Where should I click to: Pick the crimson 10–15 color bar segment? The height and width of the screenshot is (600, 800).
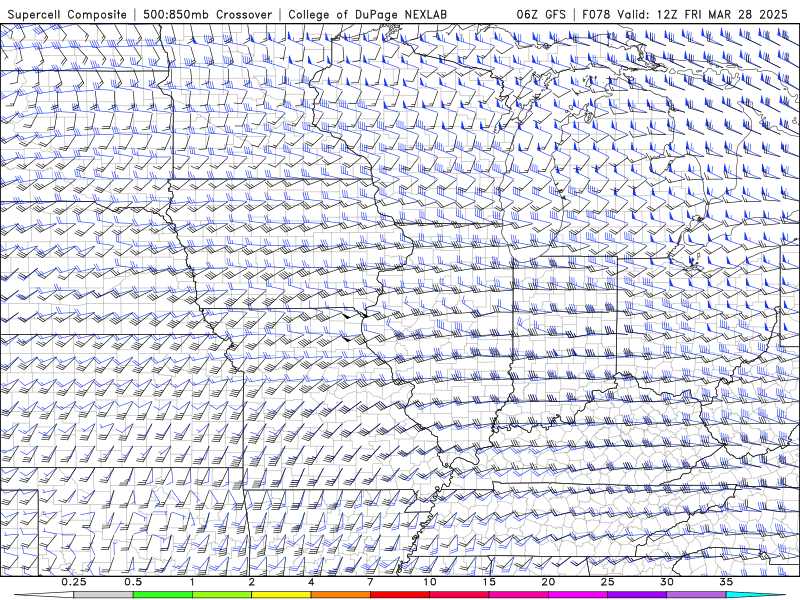point(459,595)
